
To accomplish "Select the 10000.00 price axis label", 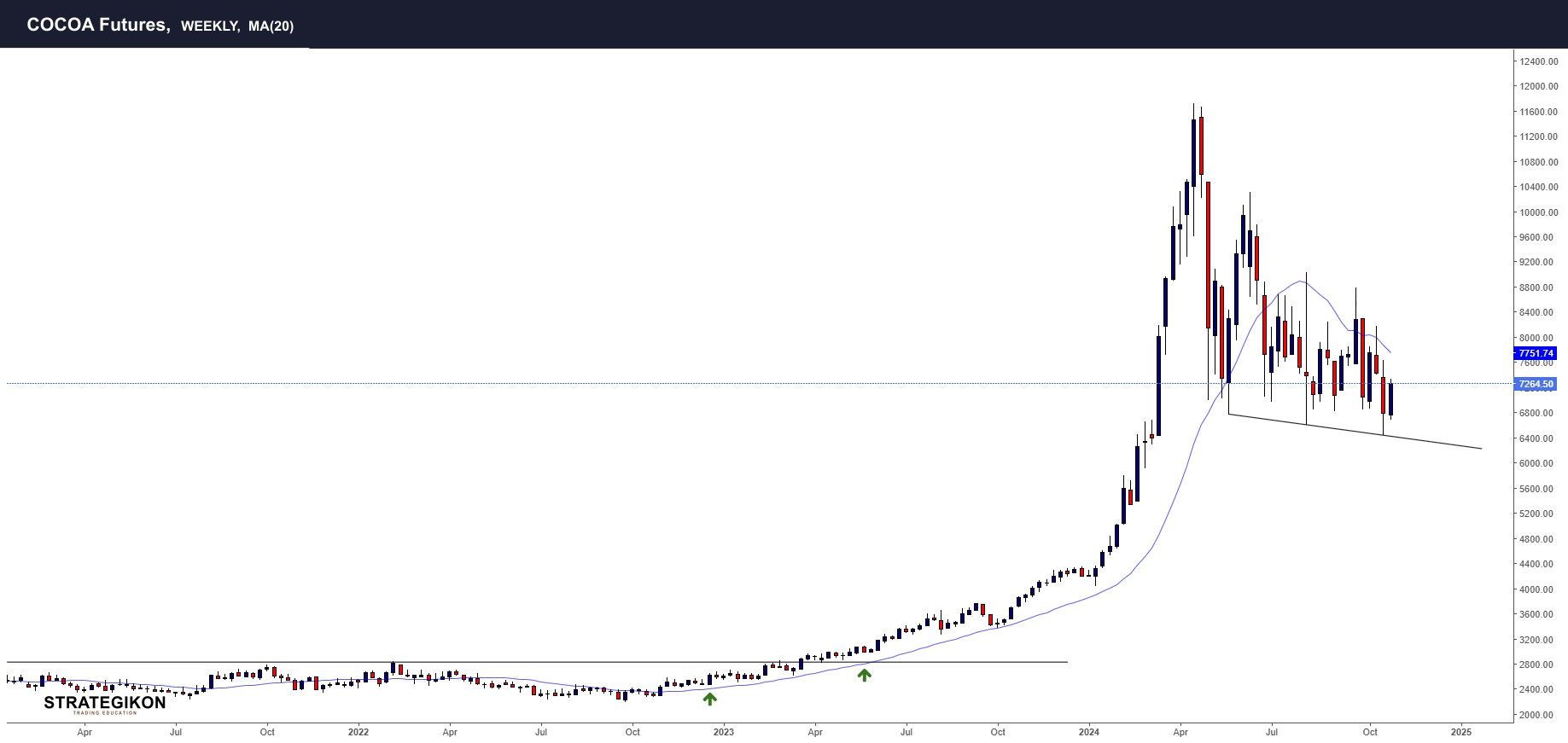I will tap(1538, 212).
